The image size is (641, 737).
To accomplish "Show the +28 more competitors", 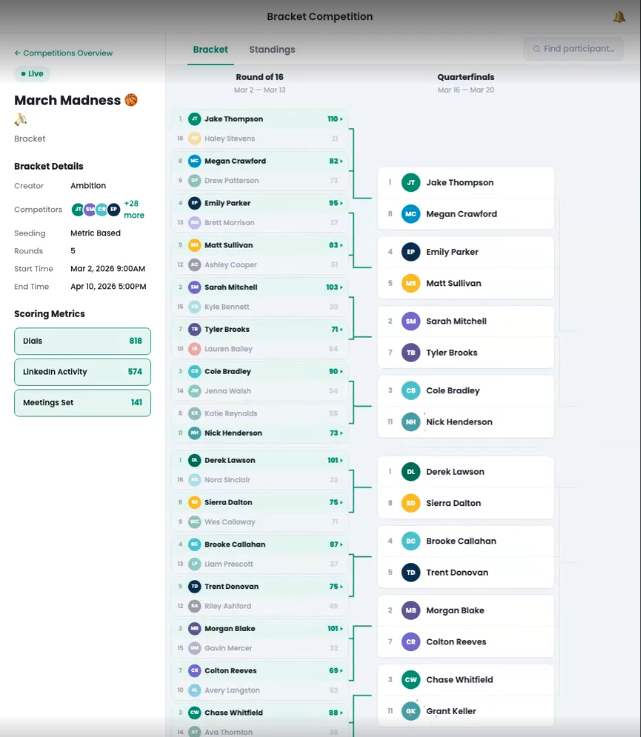I will point(134,209).
